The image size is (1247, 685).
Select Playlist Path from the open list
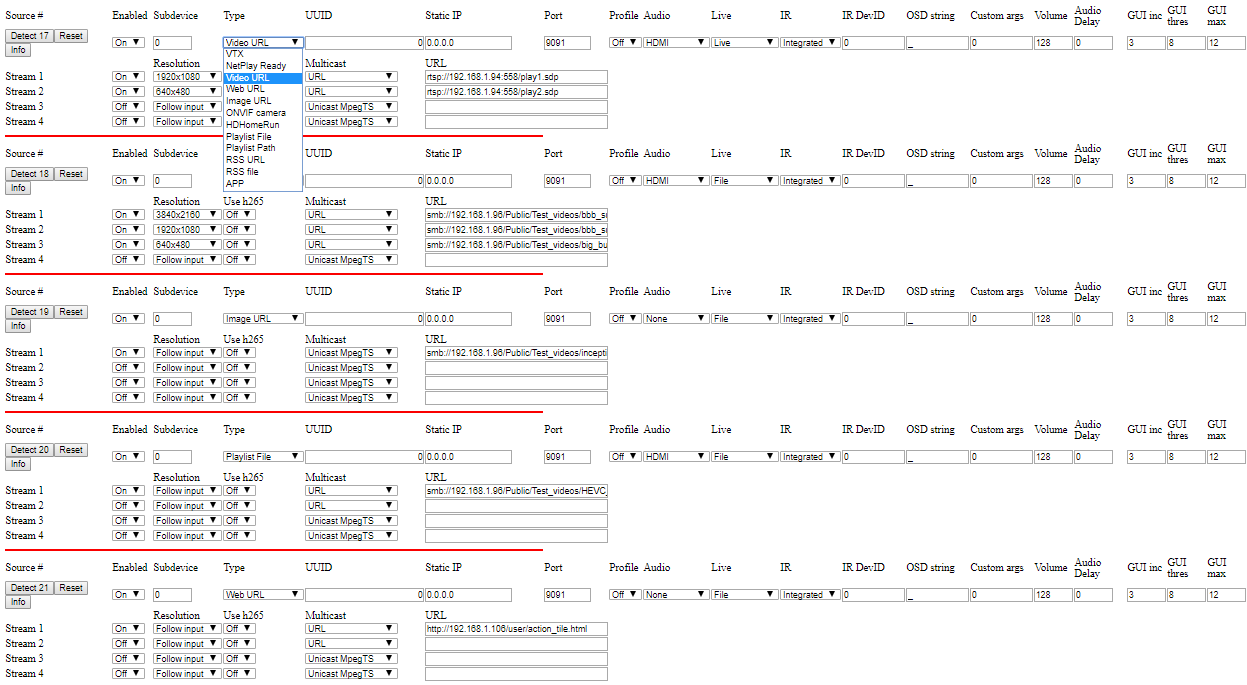pyautogui.click(x=251, y=148)
